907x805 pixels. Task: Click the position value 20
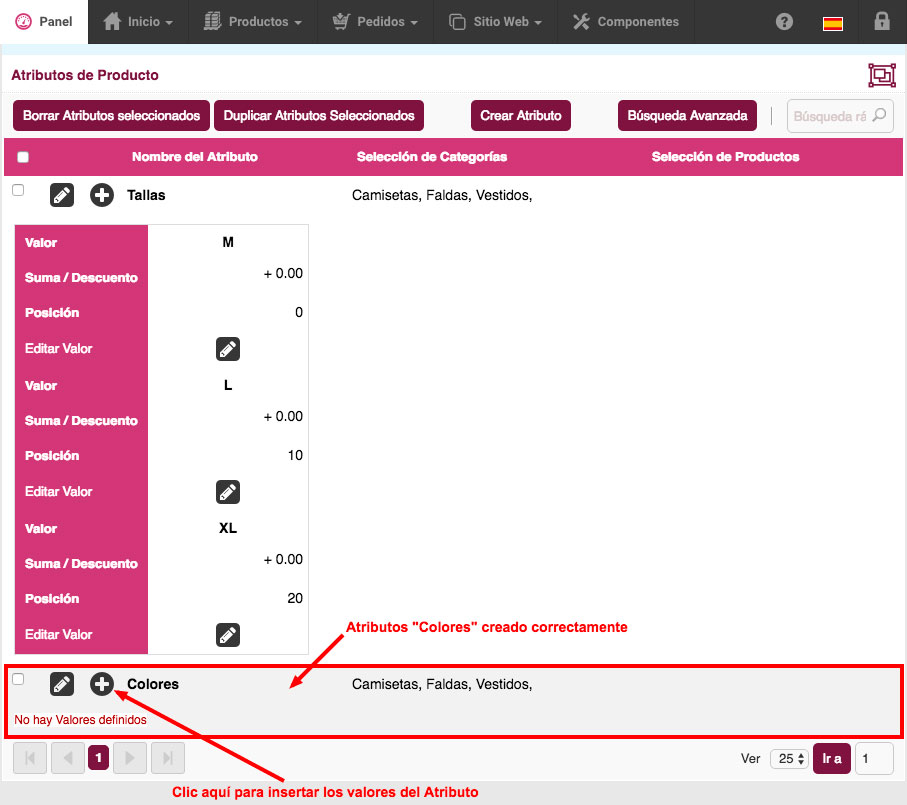295,599
